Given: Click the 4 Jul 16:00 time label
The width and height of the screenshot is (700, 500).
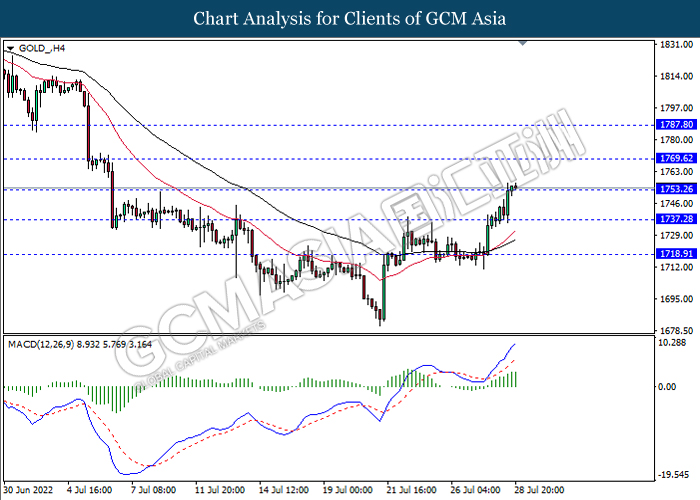Looking at the screenshot, I should pyautogui.click(x=89, y=490).
